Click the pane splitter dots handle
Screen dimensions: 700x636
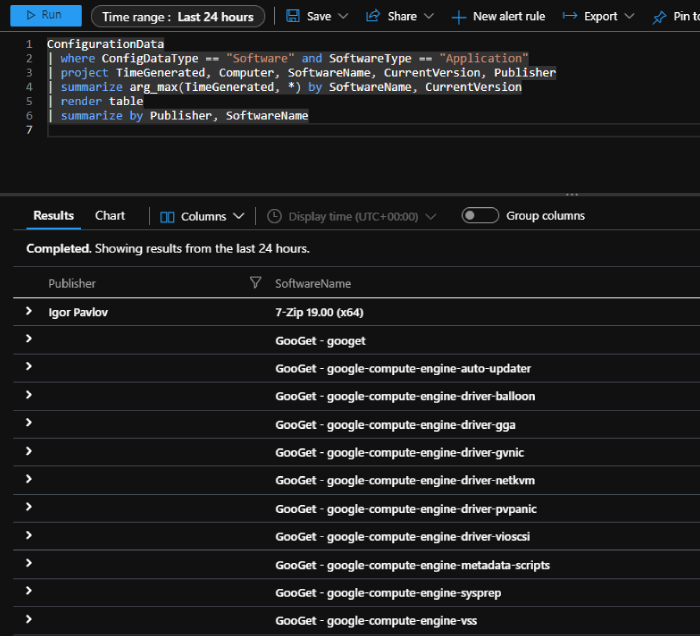(572, 195)
